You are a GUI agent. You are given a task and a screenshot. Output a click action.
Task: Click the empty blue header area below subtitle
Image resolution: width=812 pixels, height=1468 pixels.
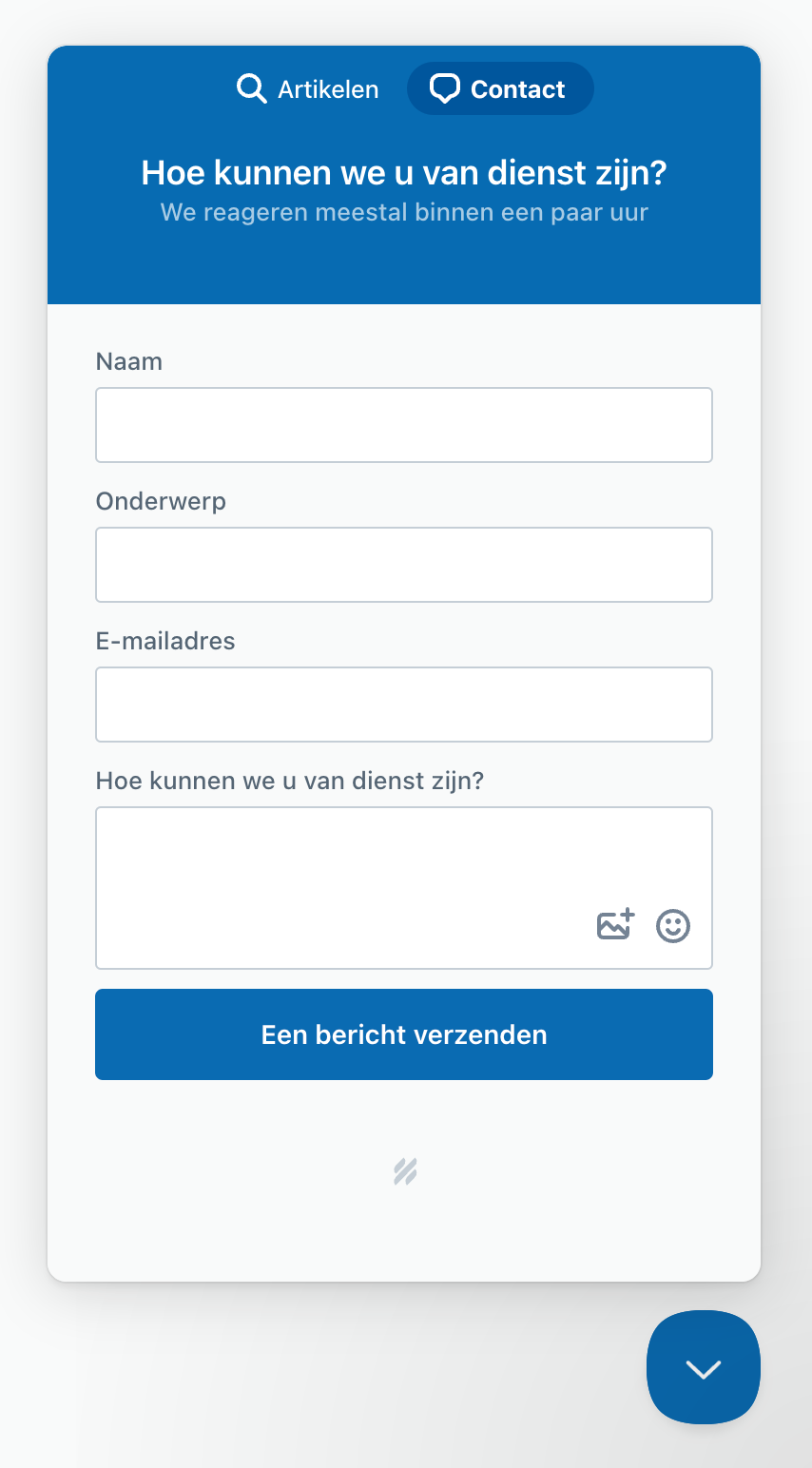404,266
